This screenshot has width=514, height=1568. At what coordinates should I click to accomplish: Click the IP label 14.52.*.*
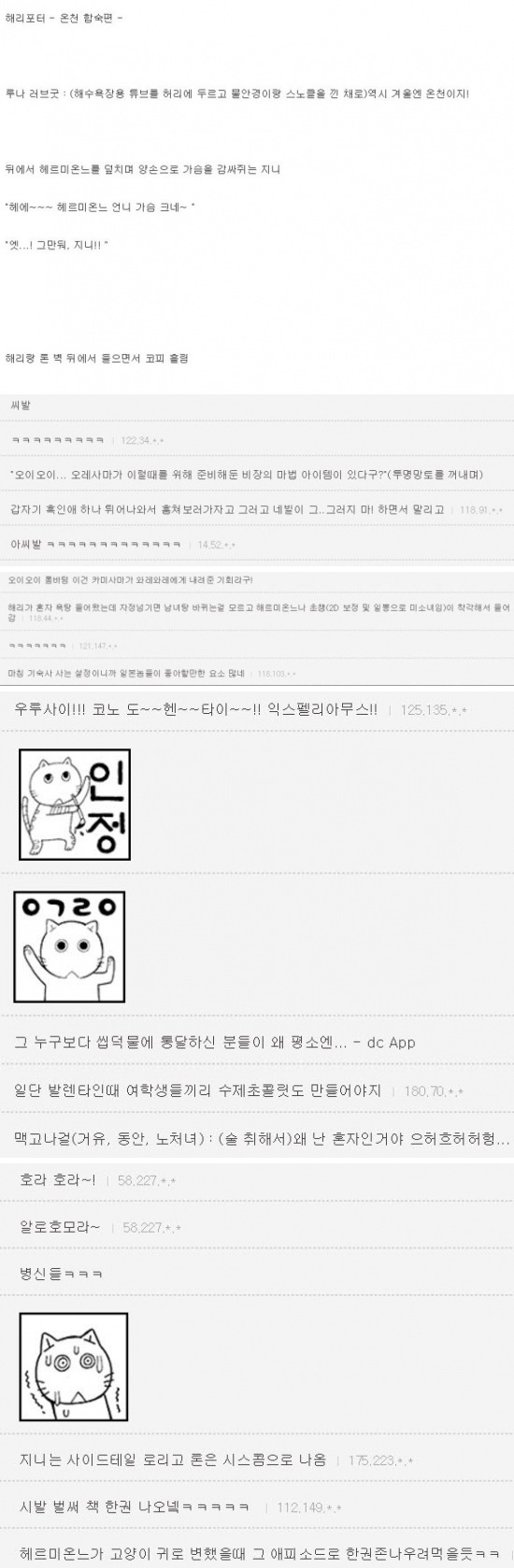[216, 545]
